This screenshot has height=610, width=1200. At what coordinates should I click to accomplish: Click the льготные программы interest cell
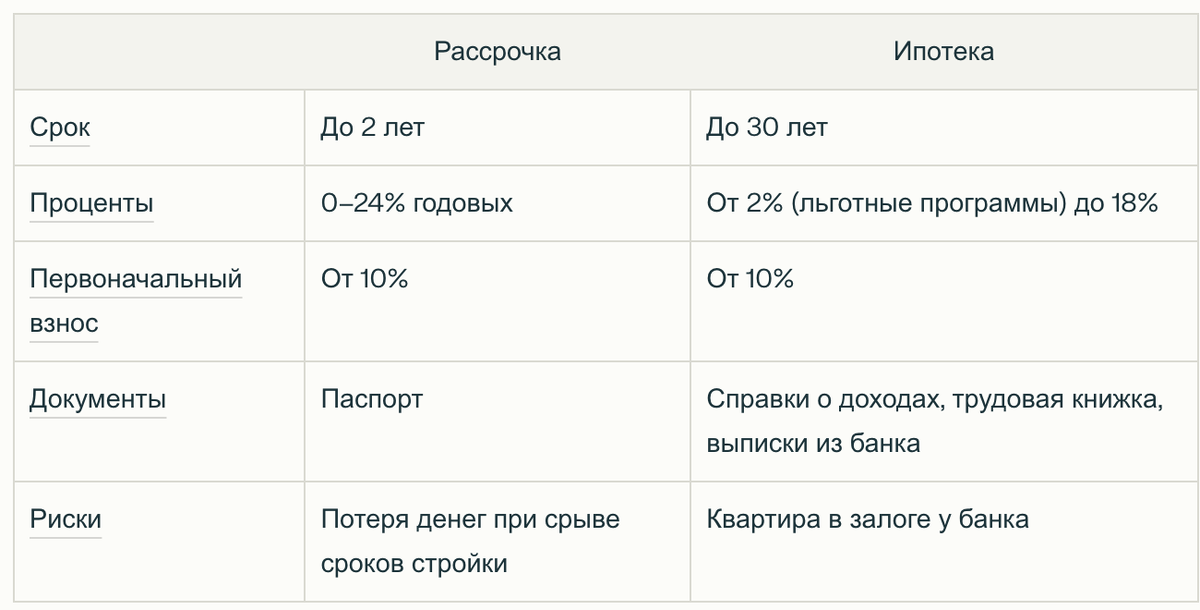click(x=931, y=204)
